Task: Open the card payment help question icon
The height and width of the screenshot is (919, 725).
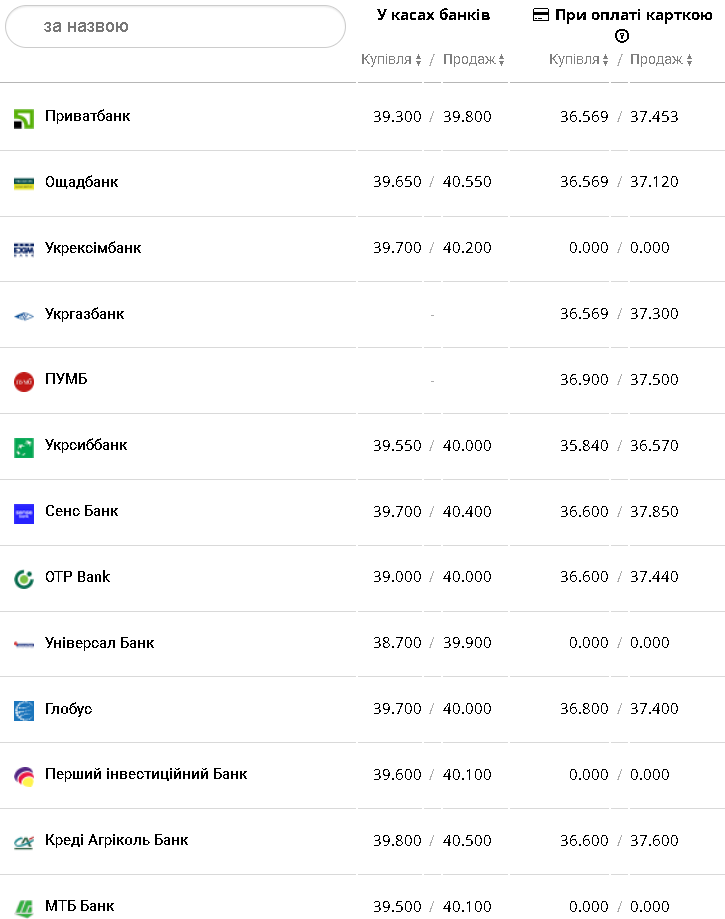Action: coord(622,36)
